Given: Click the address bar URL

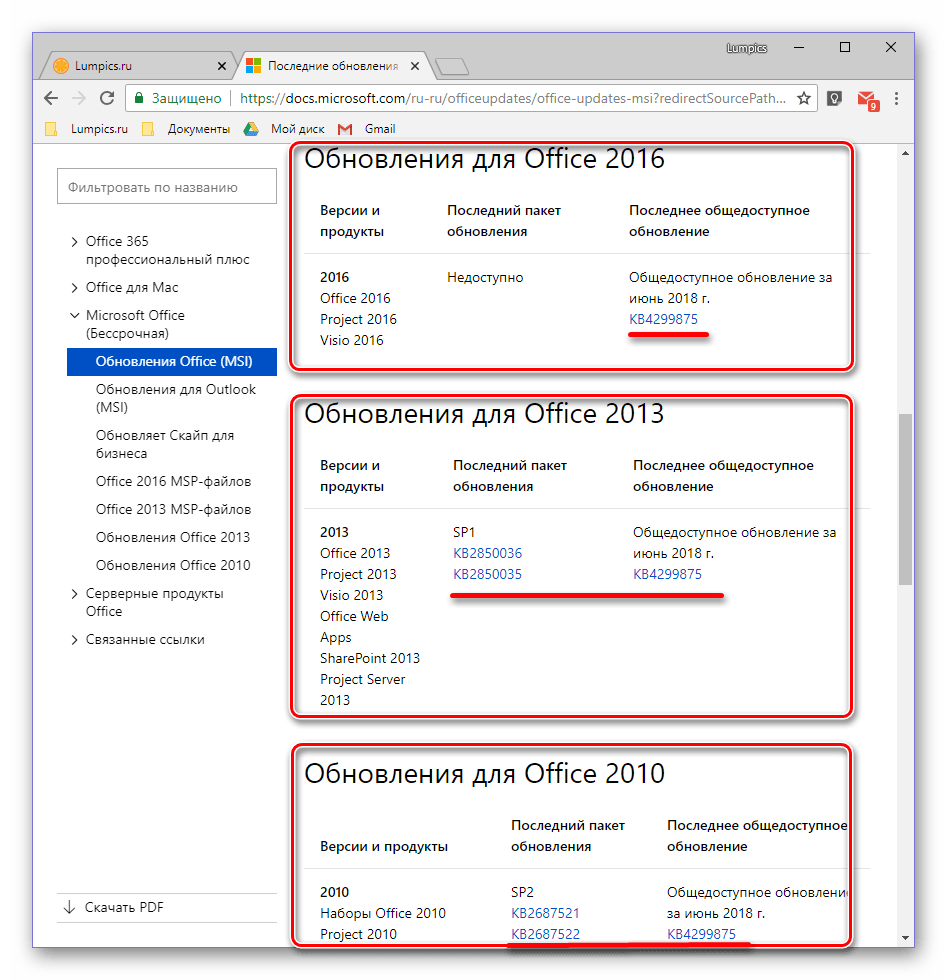Looking at the screenshot, I should (513, 98).
